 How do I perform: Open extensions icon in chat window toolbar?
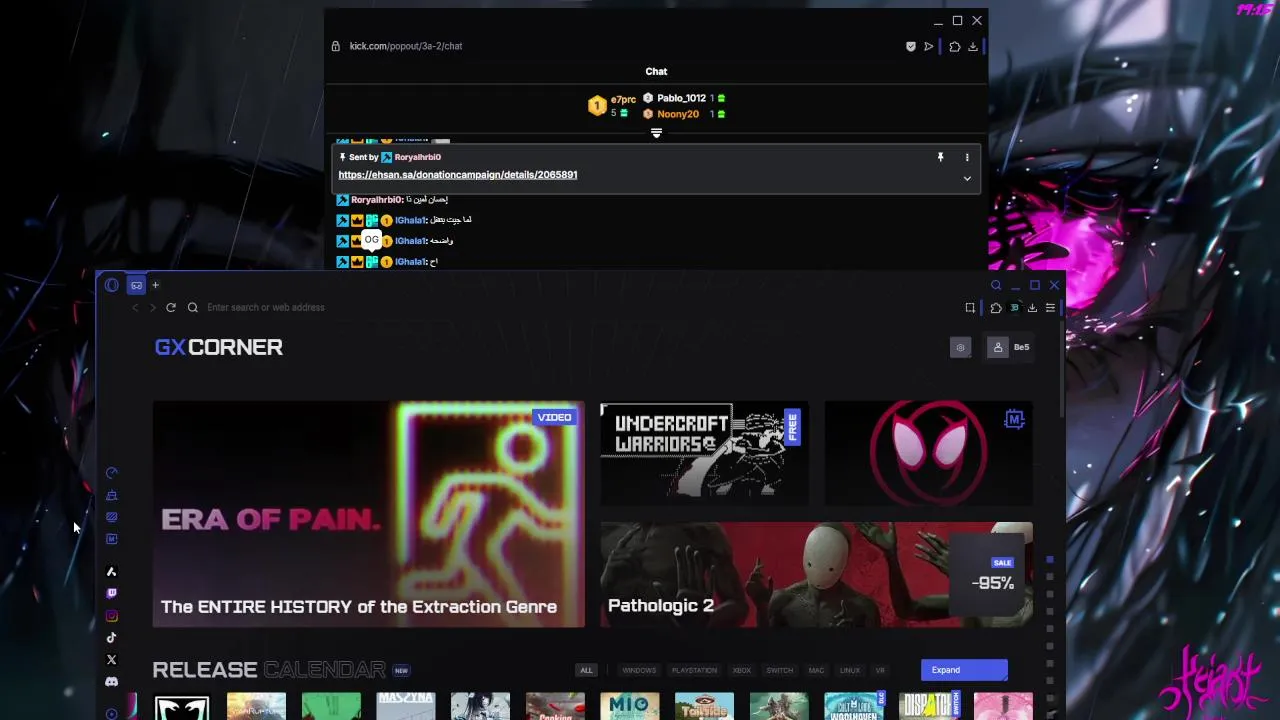955,46
